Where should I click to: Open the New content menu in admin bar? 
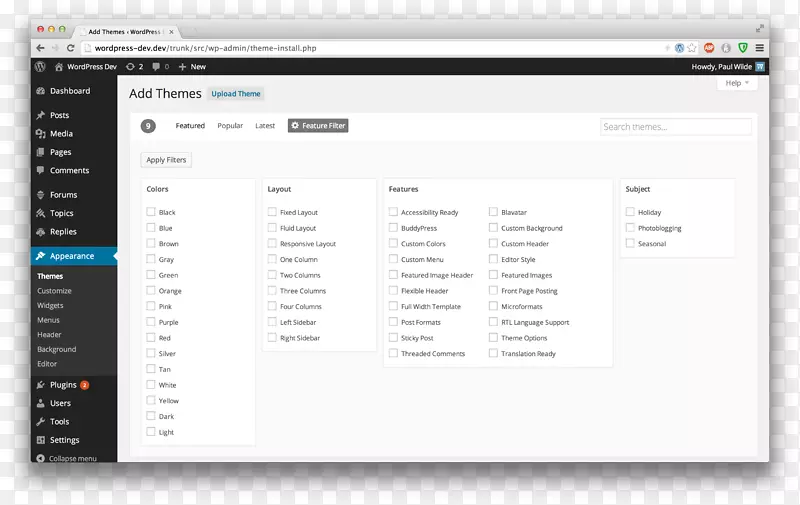click(x=192, y=67)
